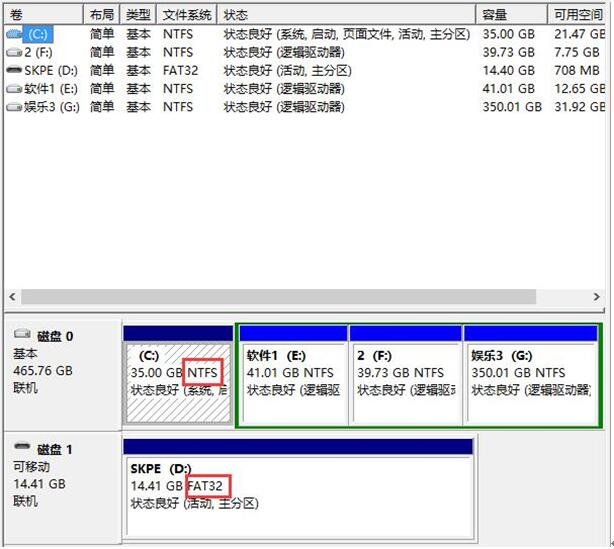This screenshot has height=549, width=614.
Task: Sort by the 文件系统 column header
Action: (x=189, y=15)
